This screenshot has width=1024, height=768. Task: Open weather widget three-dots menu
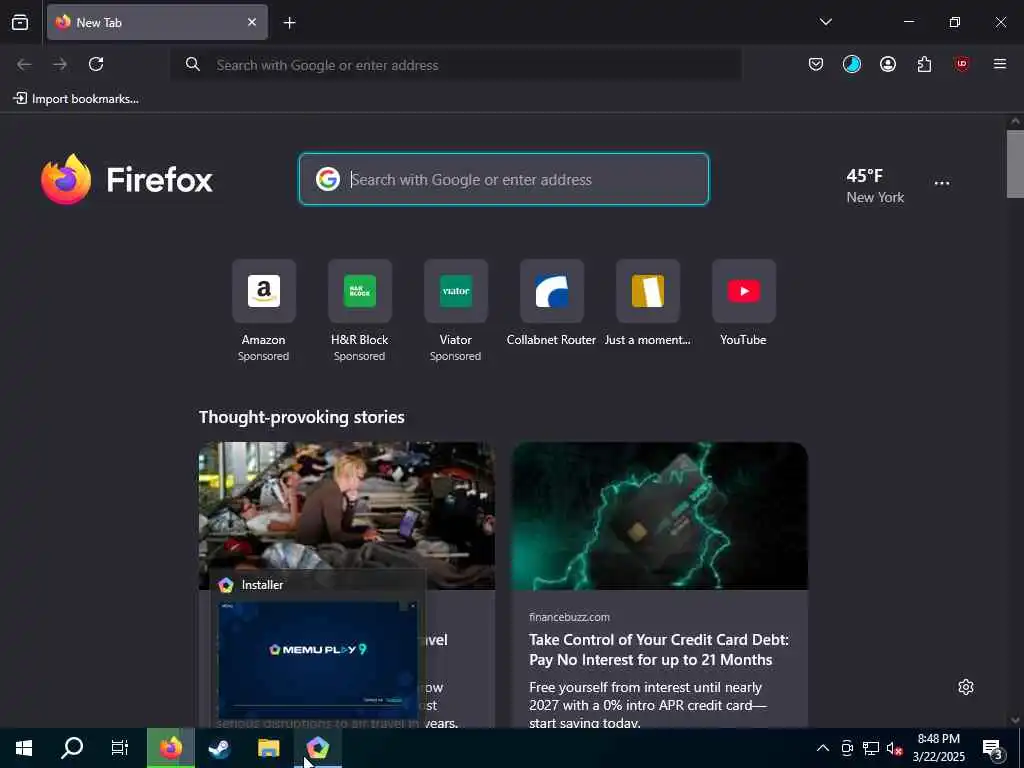[x=942, y=184]
